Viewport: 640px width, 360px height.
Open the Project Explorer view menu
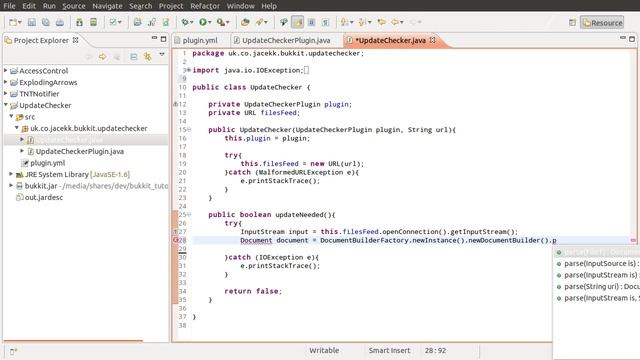162,54
